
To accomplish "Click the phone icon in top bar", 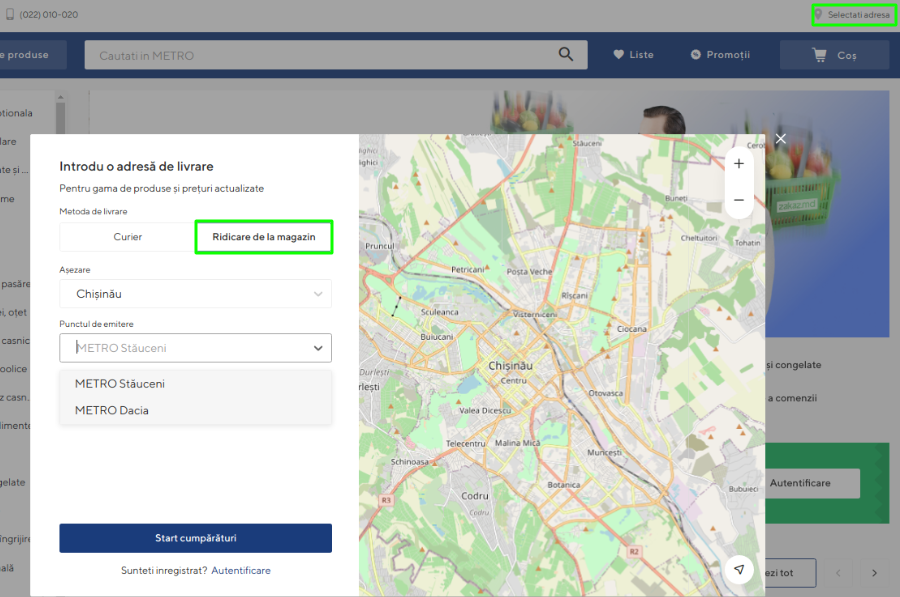I will click(9, 15).
